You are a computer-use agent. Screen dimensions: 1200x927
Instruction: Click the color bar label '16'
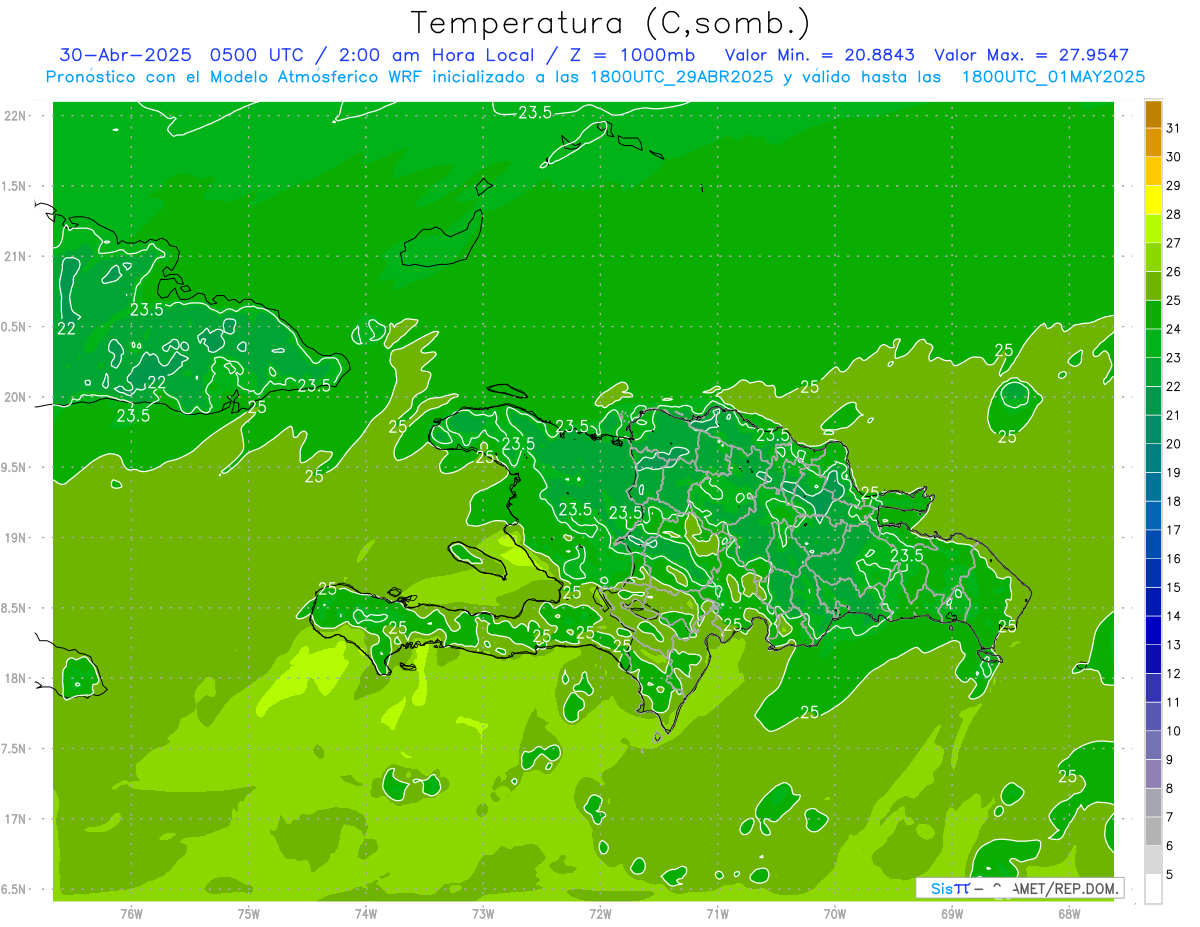point(1173,559)
